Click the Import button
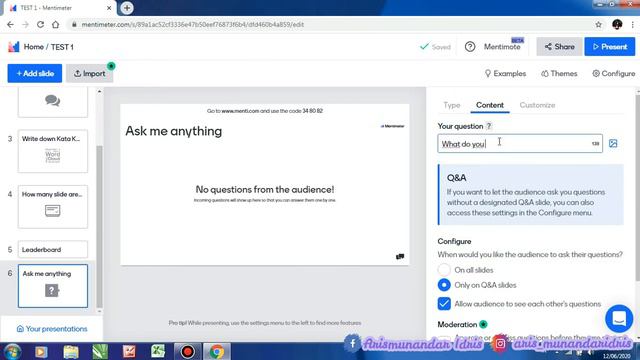Viewport: 640px width, 360px height. pyautogui.click(x=90, y=73)
